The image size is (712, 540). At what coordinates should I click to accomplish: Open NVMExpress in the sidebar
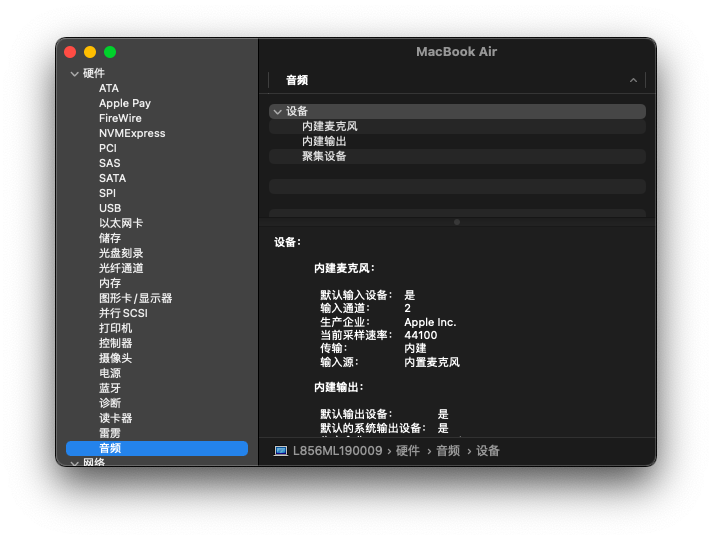pyautogui.click(x=132, y=133)
